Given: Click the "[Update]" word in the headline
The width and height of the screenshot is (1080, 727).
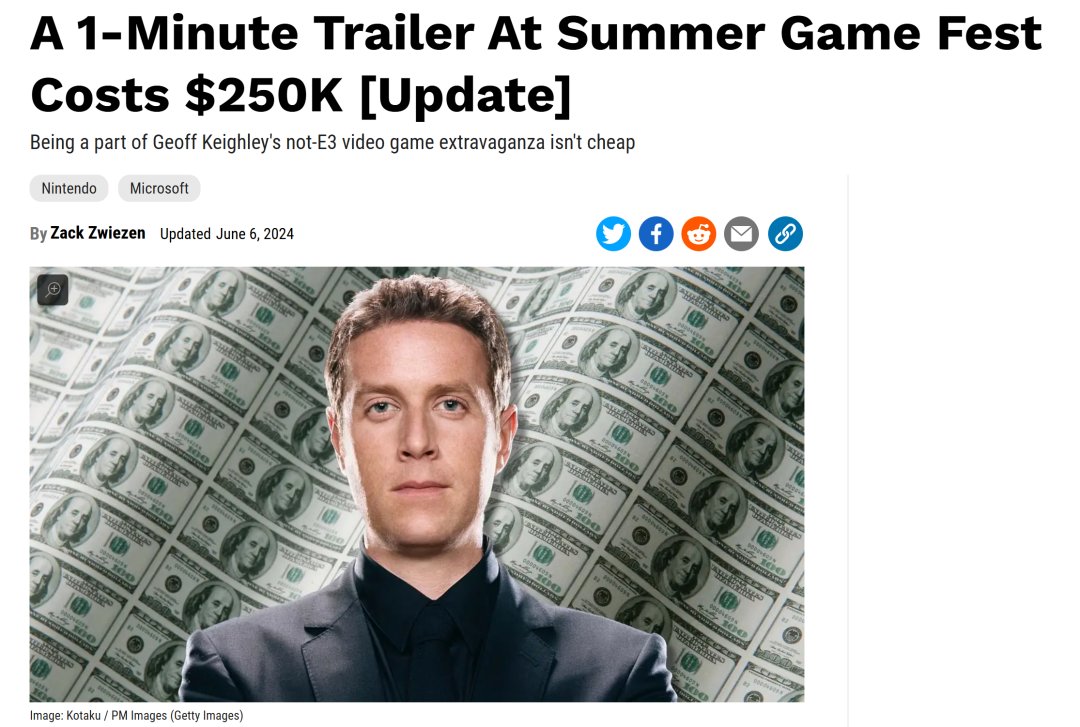Looking at the screenshot, I should tap(466, 95).
